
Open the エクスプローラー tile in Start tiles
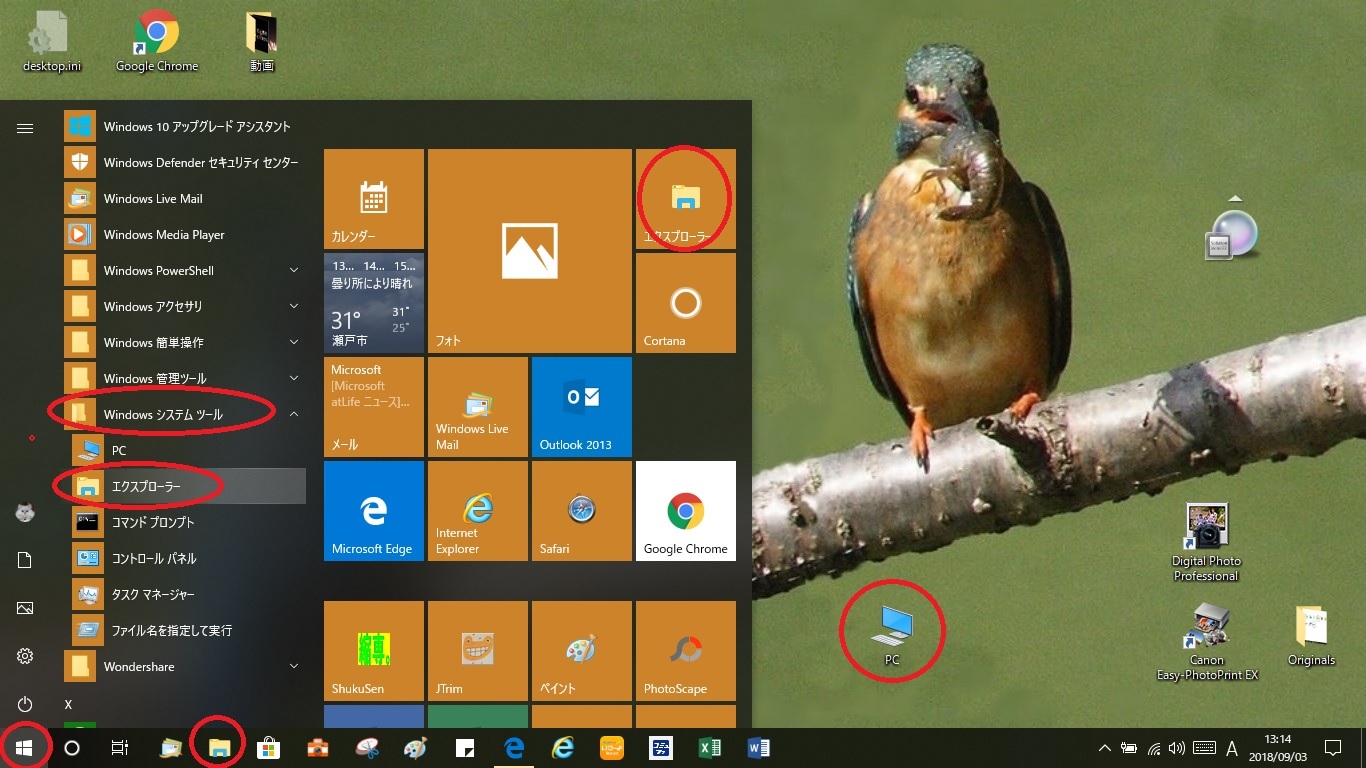pos(686,199)
